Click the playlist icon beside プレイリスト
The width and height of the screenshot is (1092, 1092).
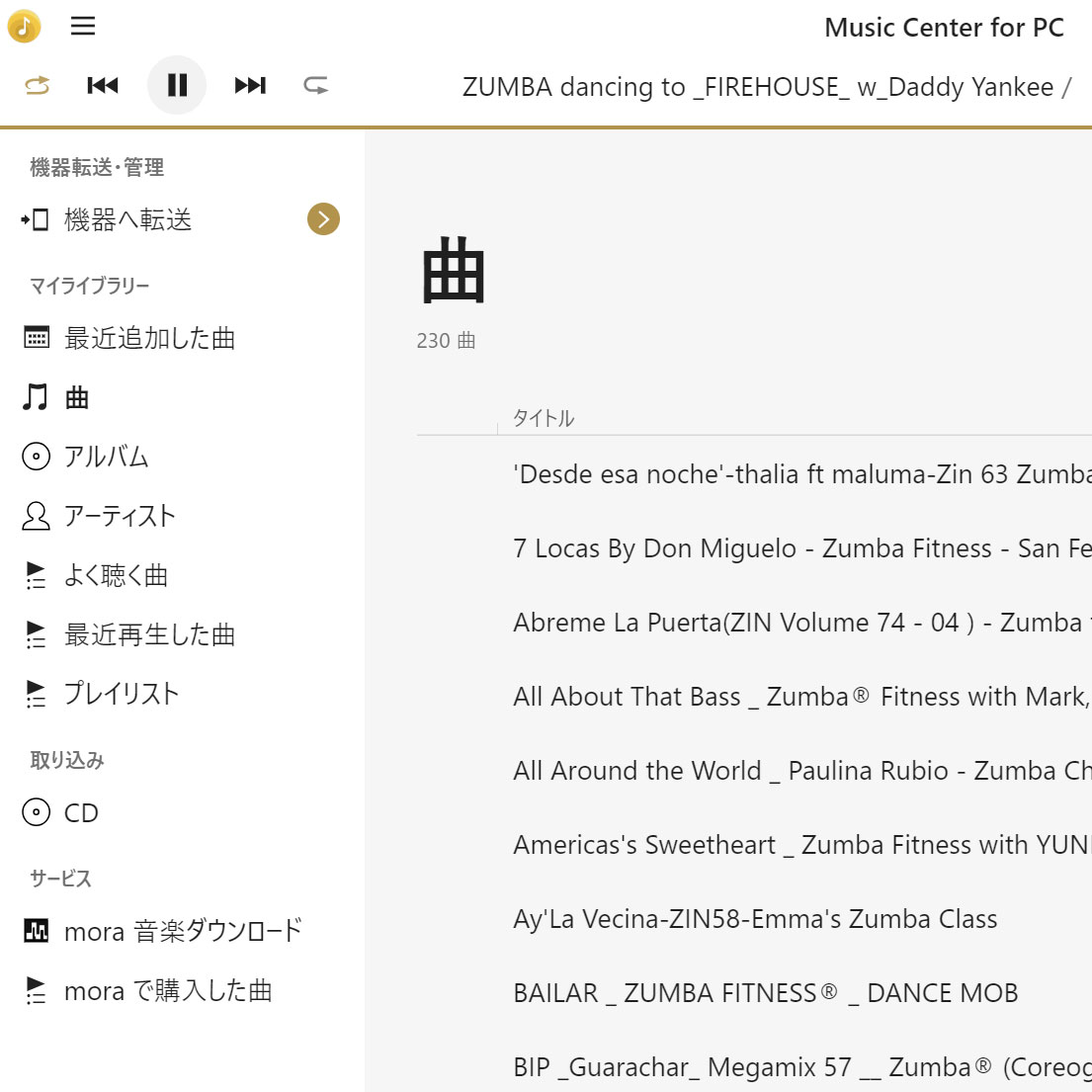click(36, 694)
